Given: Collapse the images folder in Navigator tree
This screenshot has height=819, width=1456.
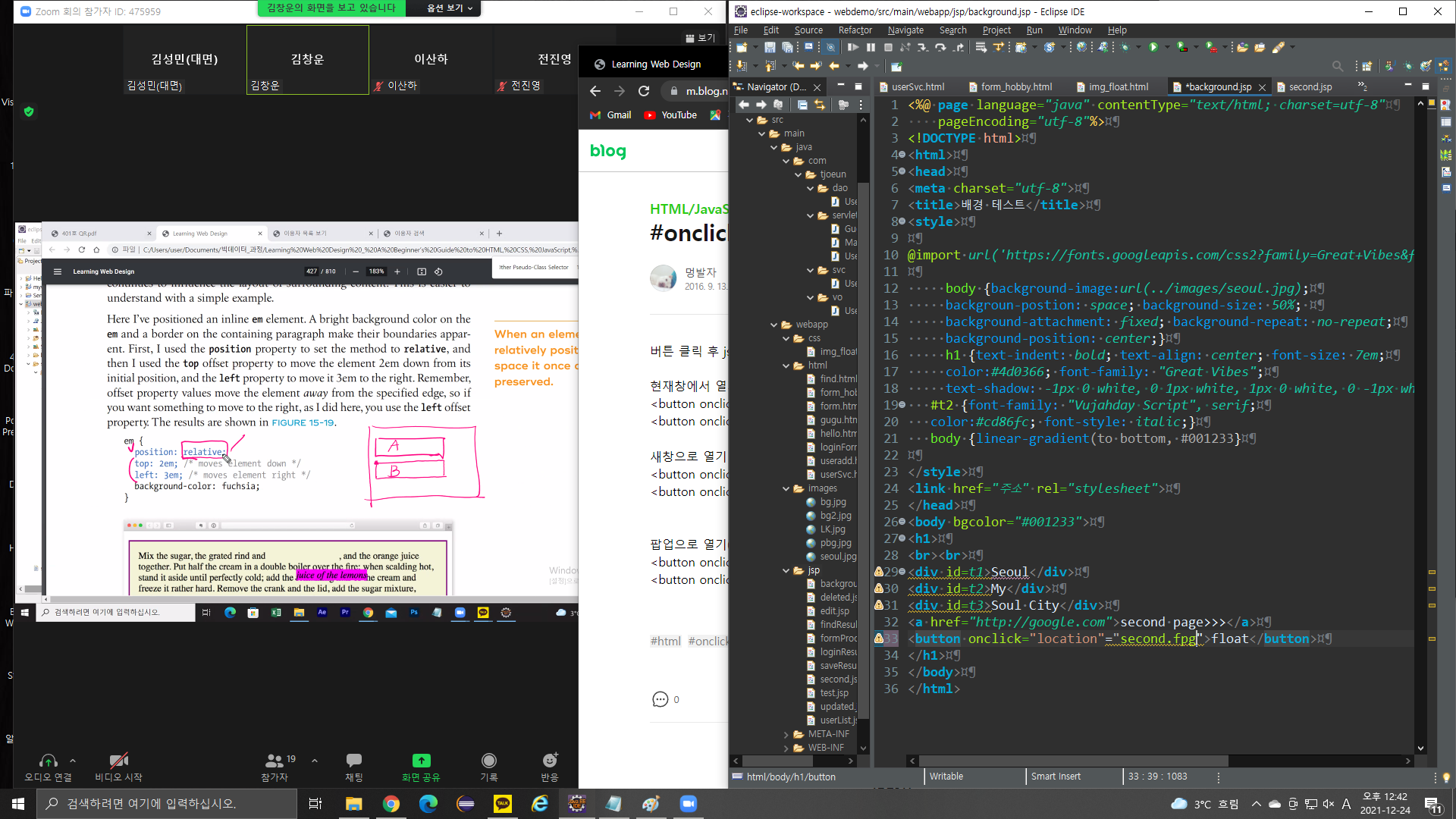Looking at the screenshot, I should [786, 488].
